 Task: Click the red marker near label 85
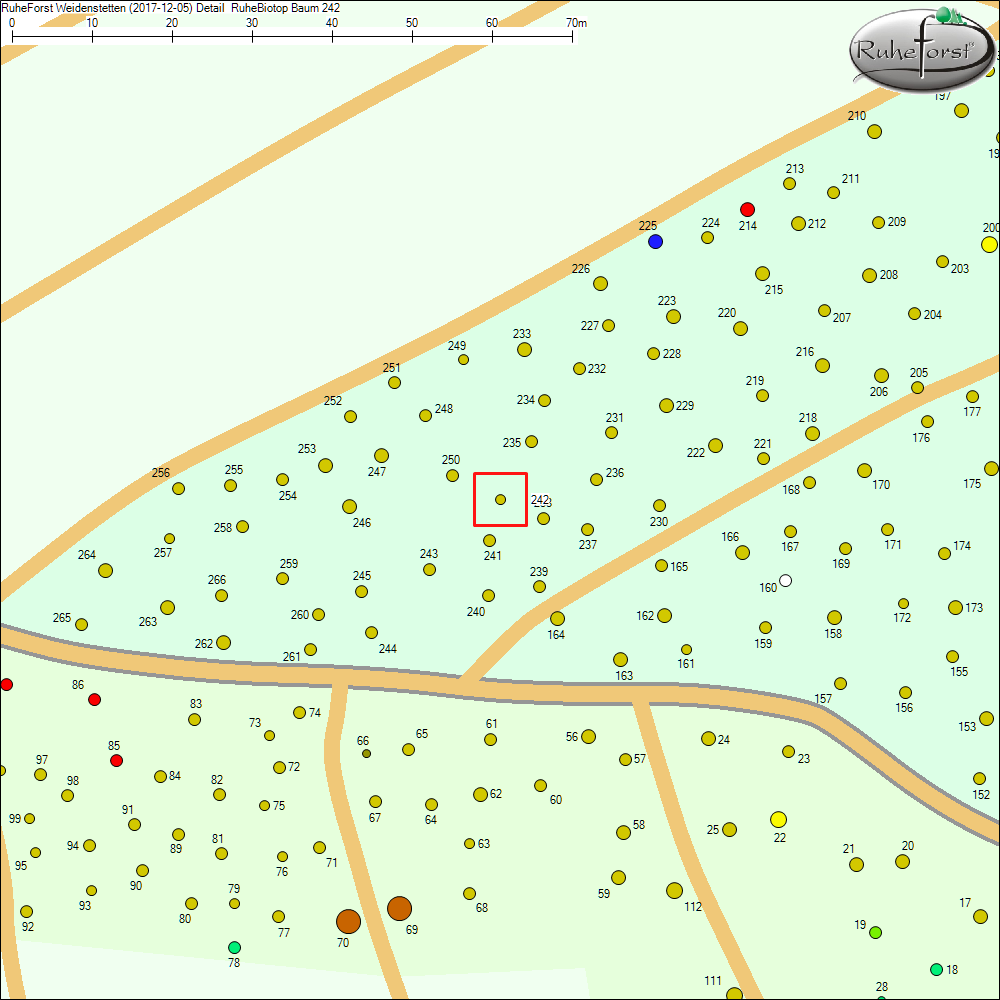click(117, 760)
